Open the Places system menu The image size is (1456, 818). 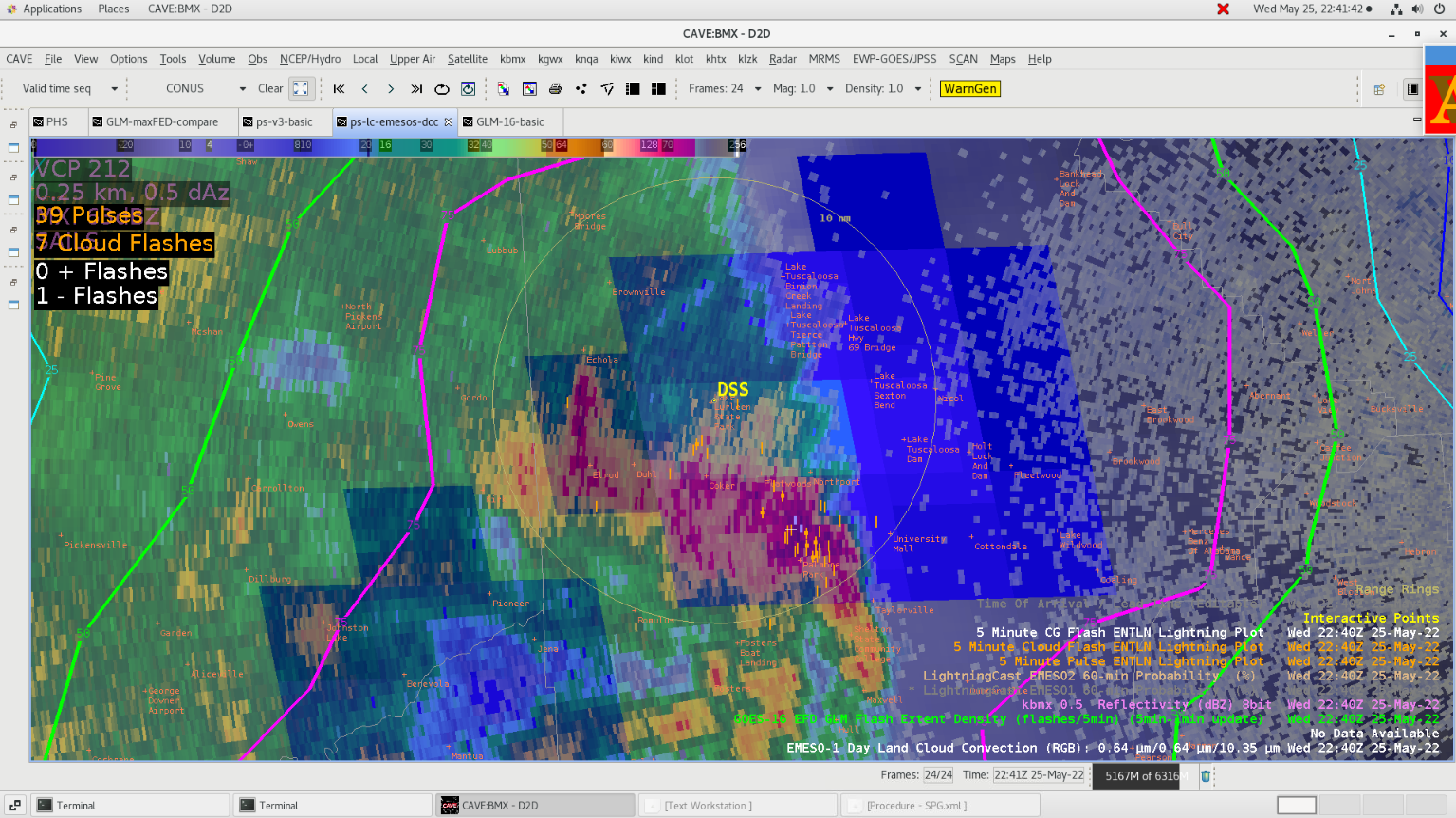point(113,9)
